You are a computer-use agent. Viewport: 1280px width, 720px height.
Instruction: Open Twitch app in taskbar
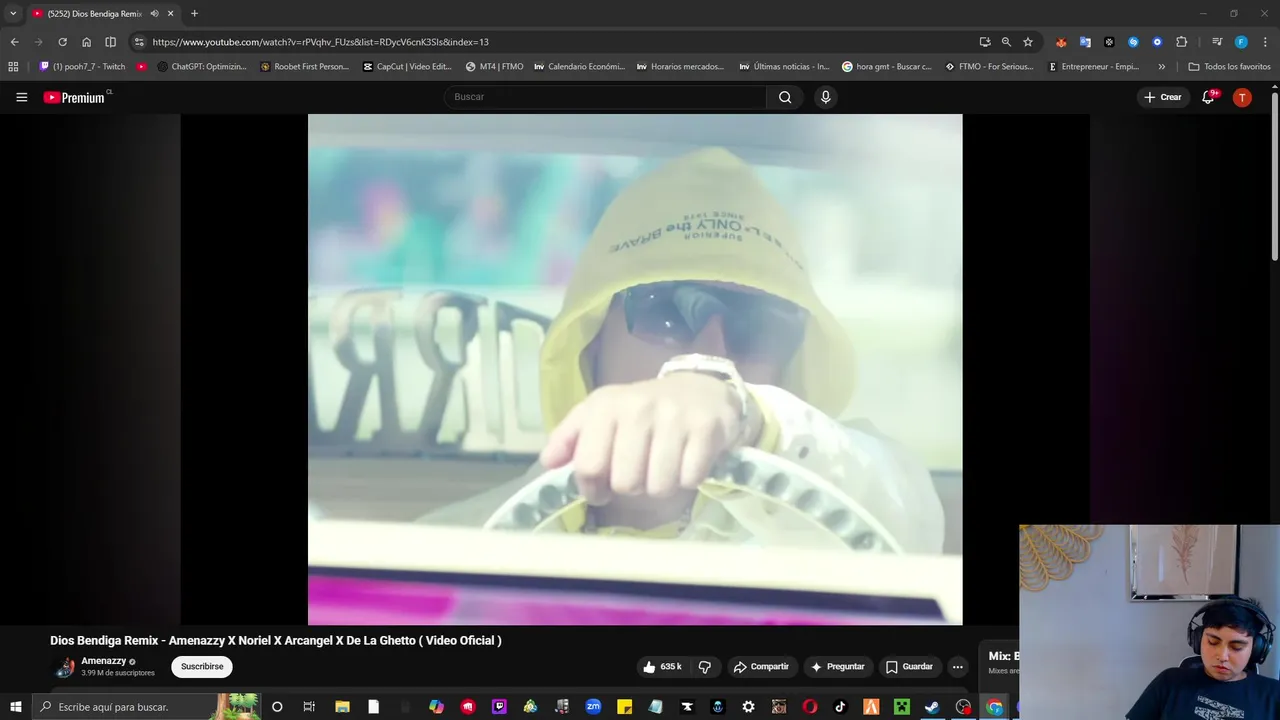click(x=499, y=707)
